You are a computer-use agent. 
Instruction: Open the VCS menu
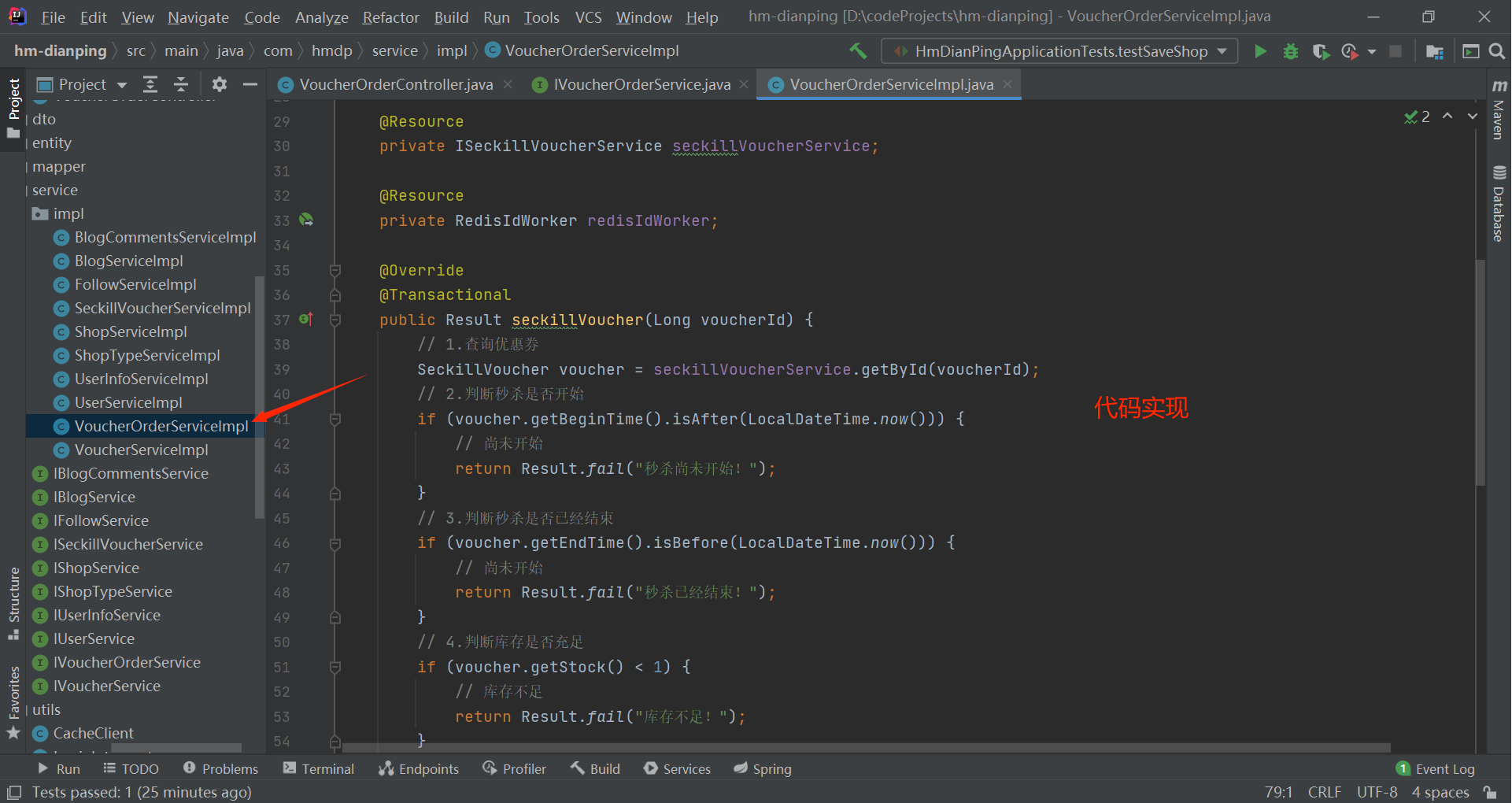point(588,17)
